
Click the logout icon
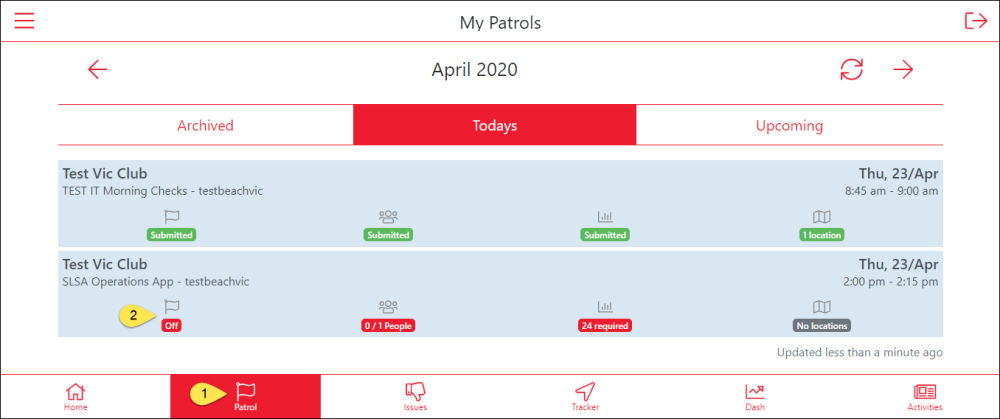point(975,21)
